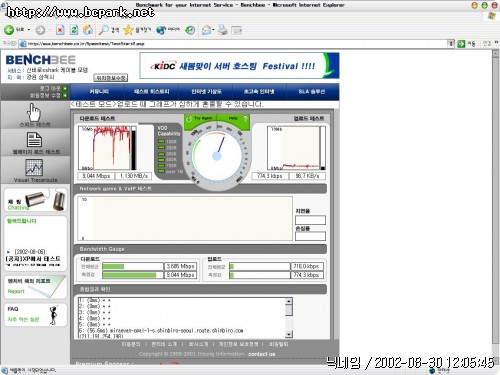Click the 9,044 Mbps download result
The image size is (500, 375).
(96, 176)
